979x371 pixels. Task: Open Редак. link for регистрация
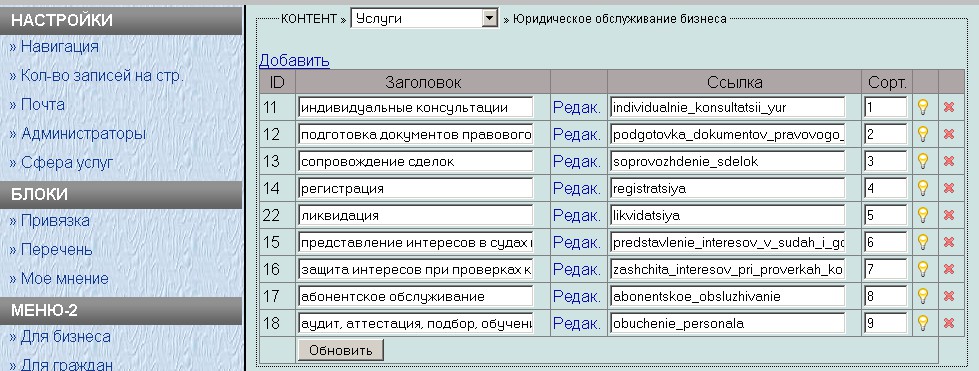(x=577, y=188)
